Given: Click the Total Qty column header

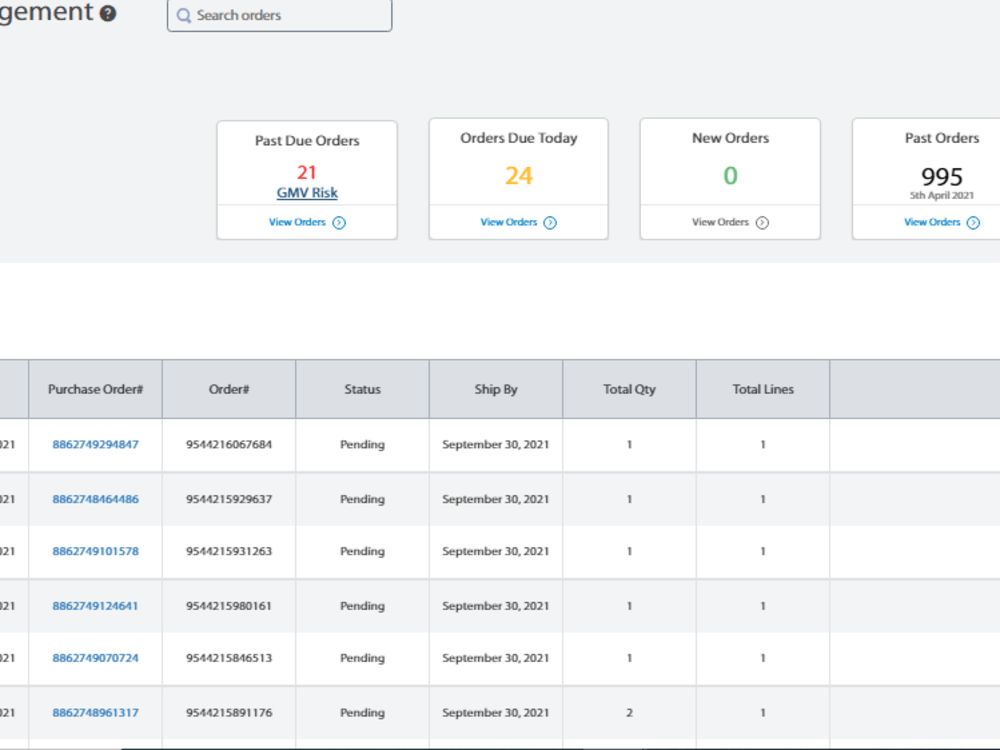Looking at the screenshot, I should click(x=629, y=389).
